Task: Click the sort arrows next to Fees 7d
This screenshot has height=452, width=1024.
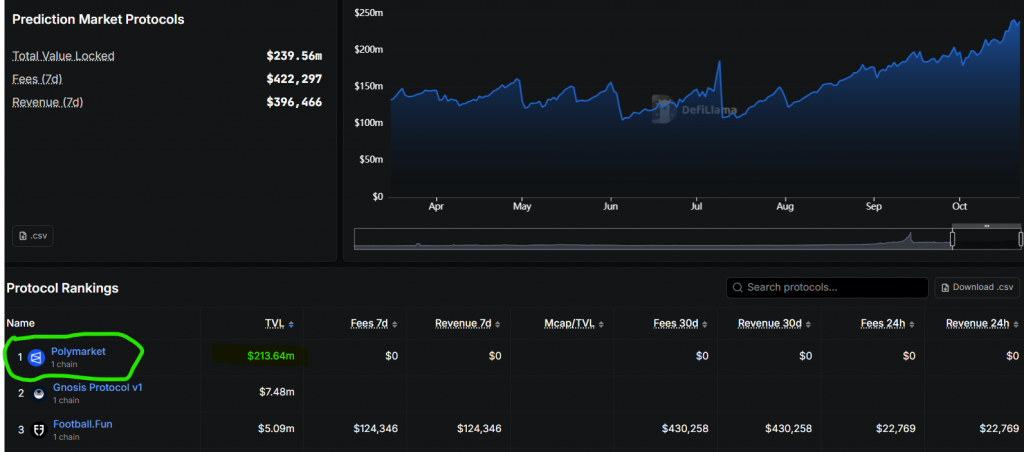Action: (395, 324)
